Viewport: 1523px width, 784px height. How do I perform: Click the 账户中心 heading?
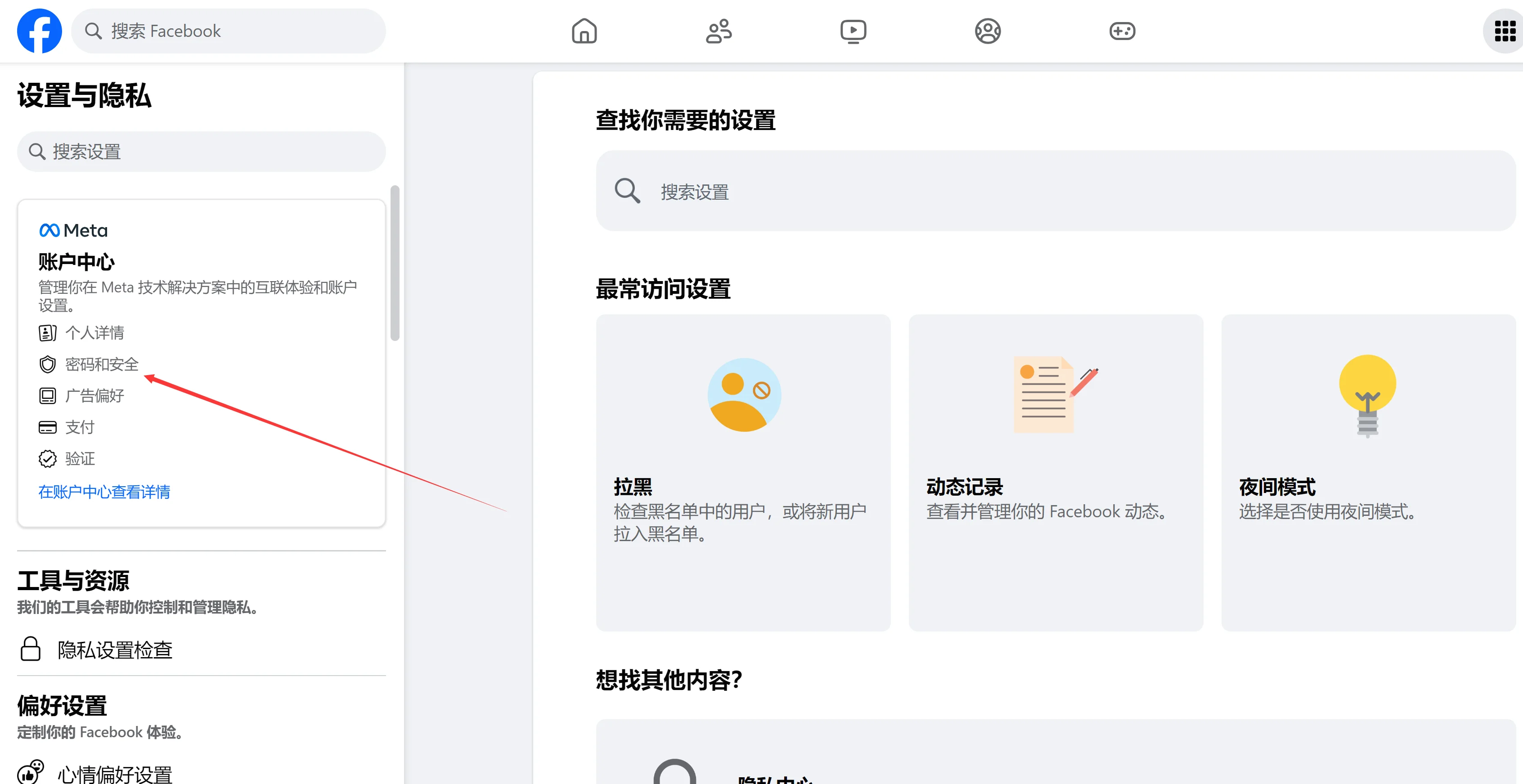[77, 261]
